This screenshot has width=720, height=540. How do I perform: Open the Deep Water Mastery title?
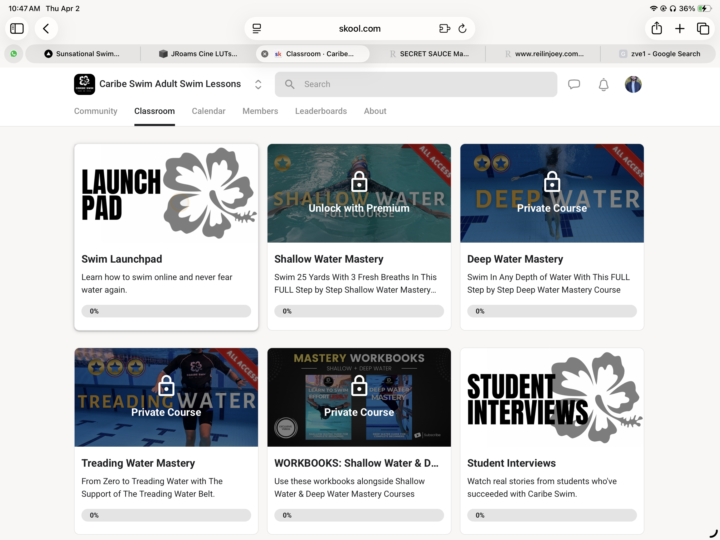[515, 259]
